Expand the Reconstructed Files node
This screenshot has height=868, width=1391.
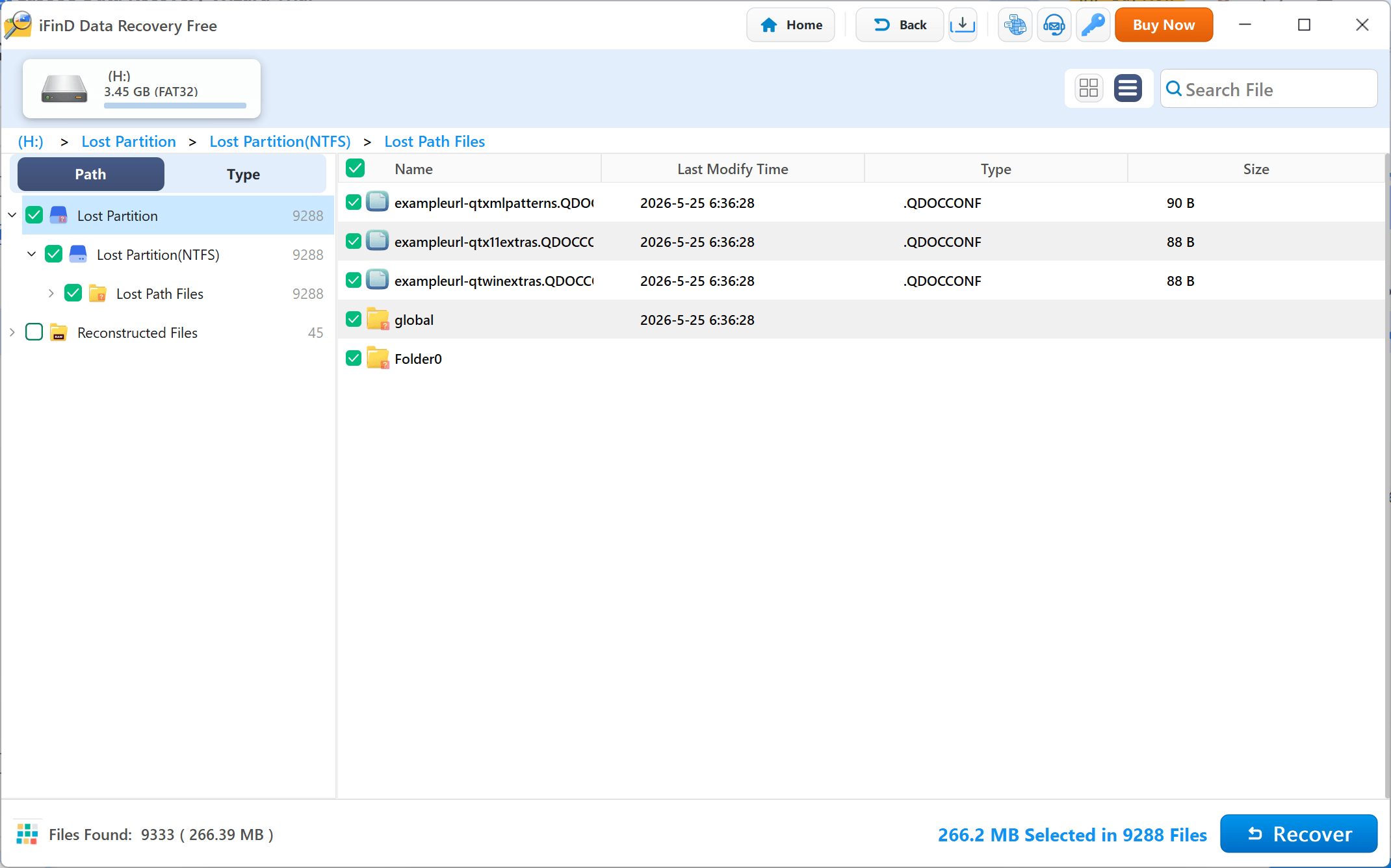(x=12, y=332)
